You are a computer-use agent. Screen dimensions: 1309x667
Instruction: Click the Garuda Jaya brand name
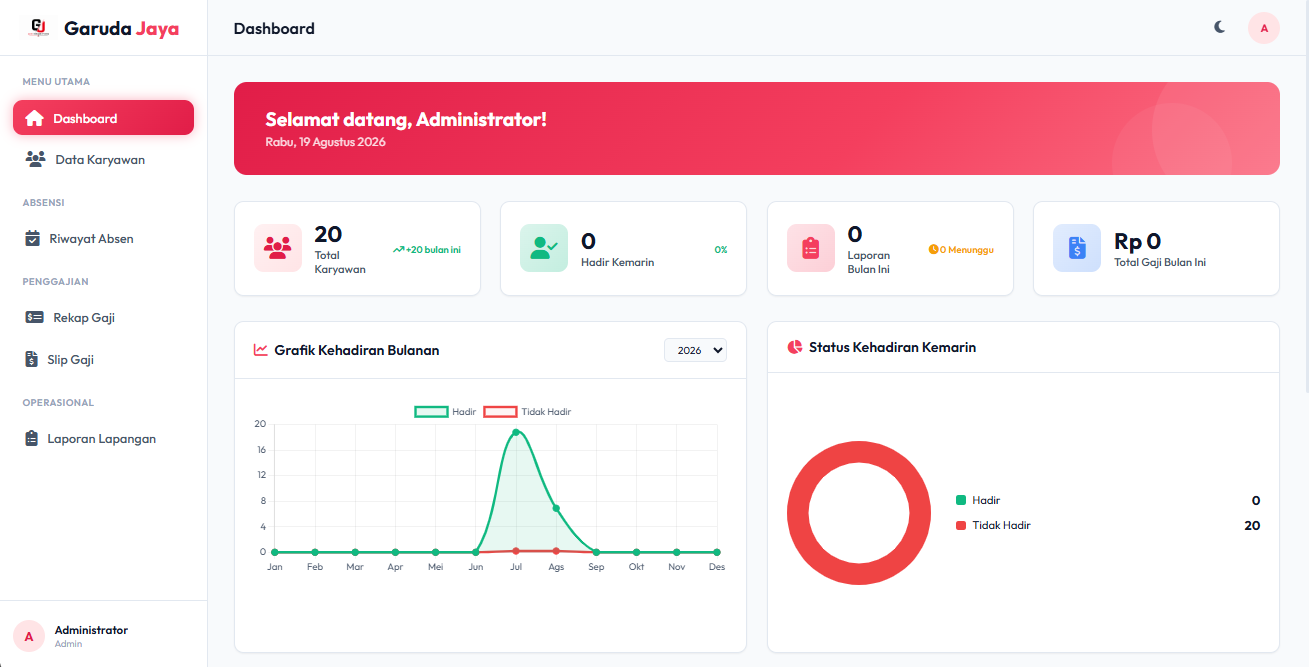pyautogui.click(x=122, y=28)
